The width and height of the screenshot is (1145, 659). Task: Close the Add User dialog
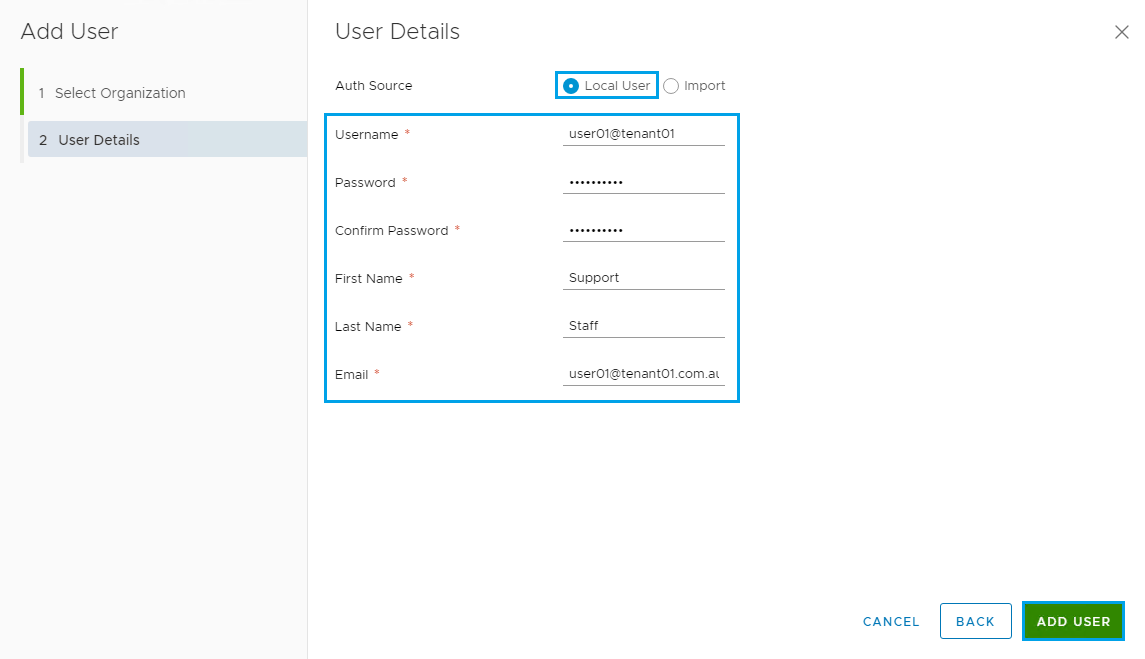[x=1121, y=32]
